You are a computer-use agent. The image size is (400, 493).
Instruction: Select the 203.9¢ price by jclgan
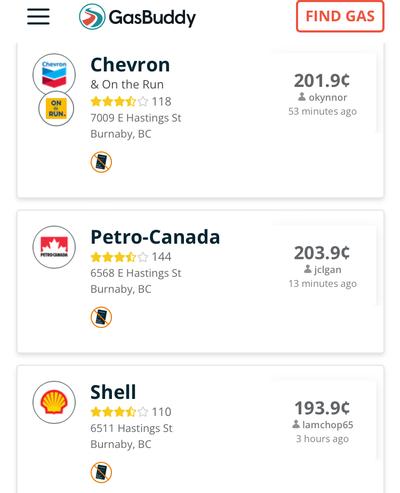pos(322,253)
